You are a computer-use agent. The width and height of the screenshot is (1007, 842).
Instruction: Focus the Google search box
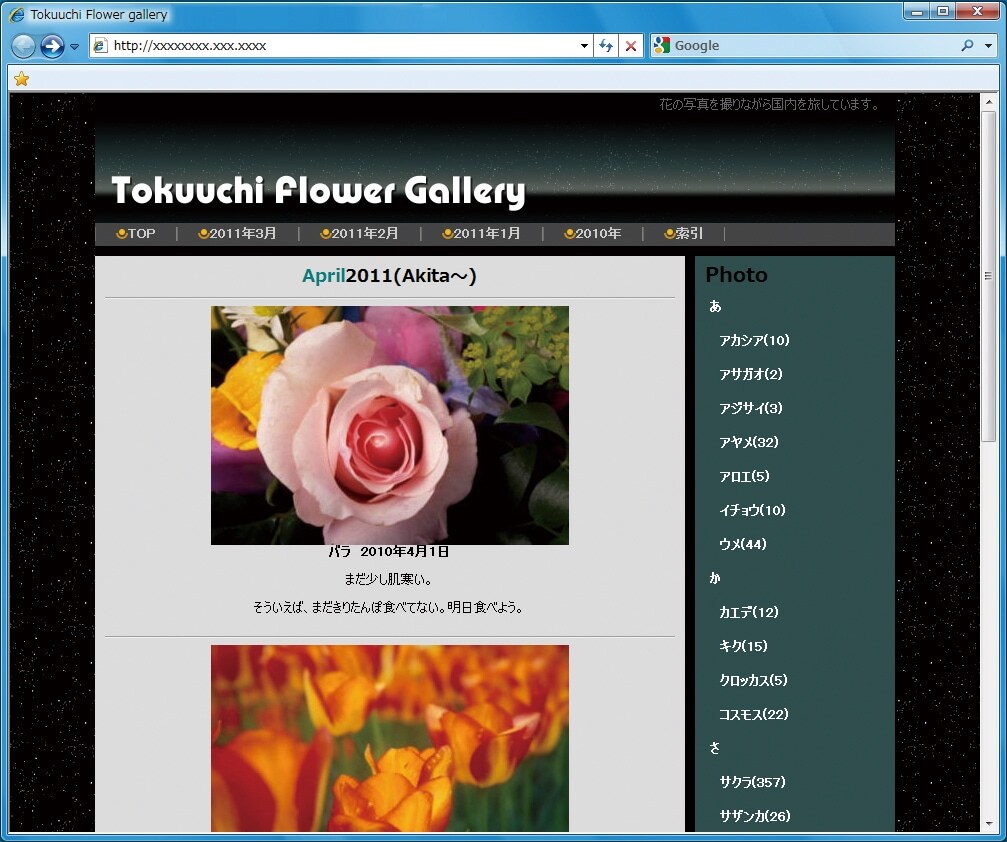(x=814, y=46)
